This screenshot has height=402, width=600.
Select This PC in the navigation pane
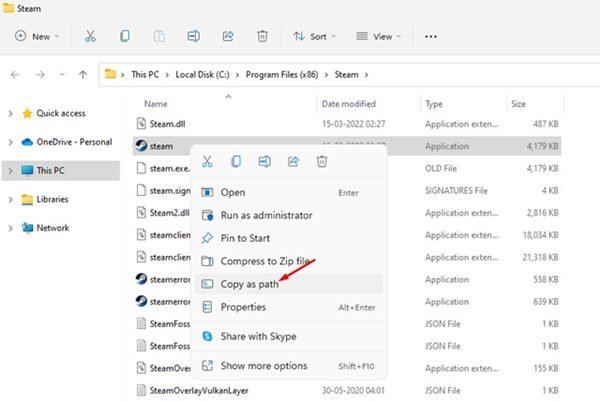53,170
